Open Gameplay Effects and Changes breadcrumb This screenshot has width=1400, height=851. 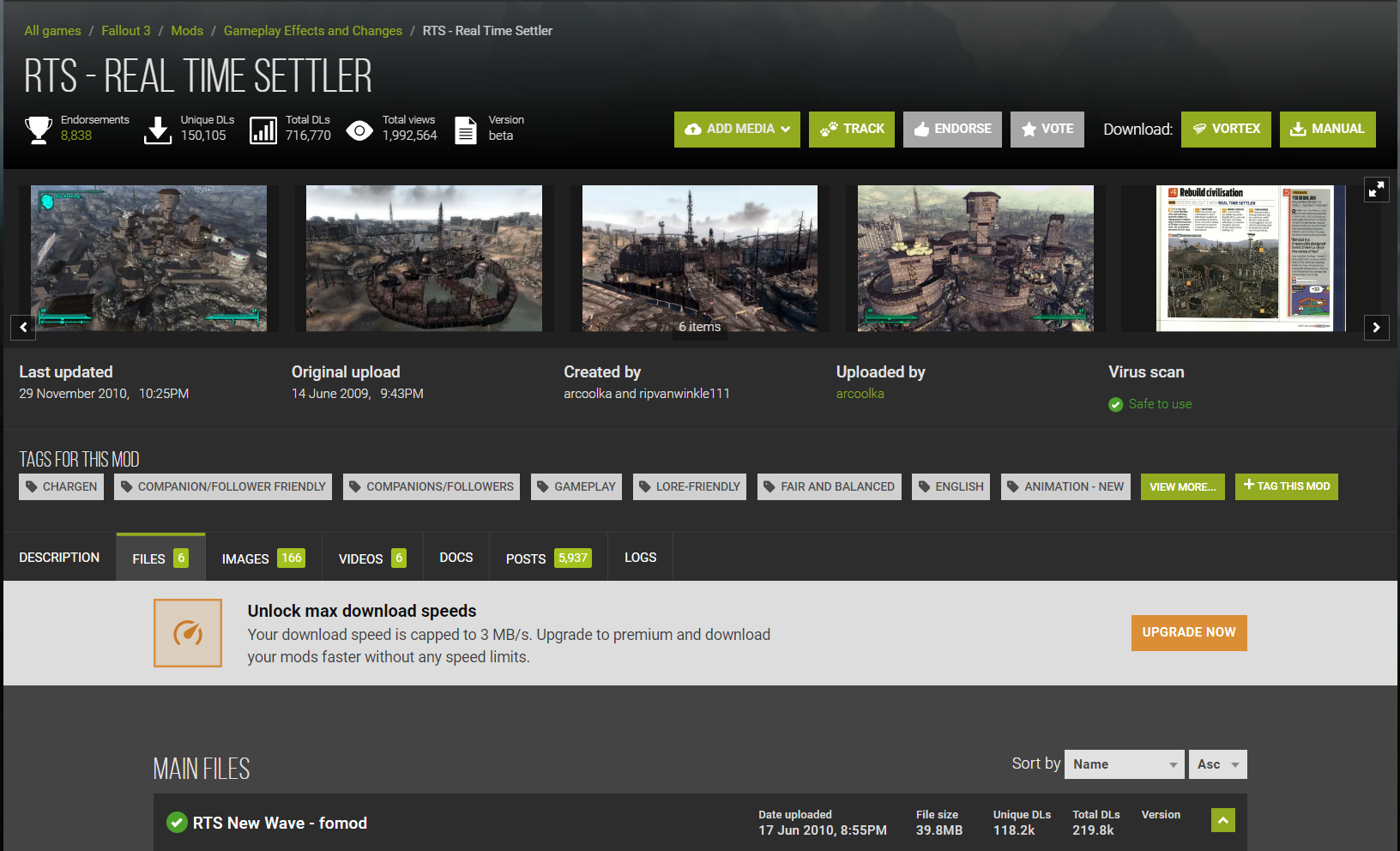pos(313,31)
